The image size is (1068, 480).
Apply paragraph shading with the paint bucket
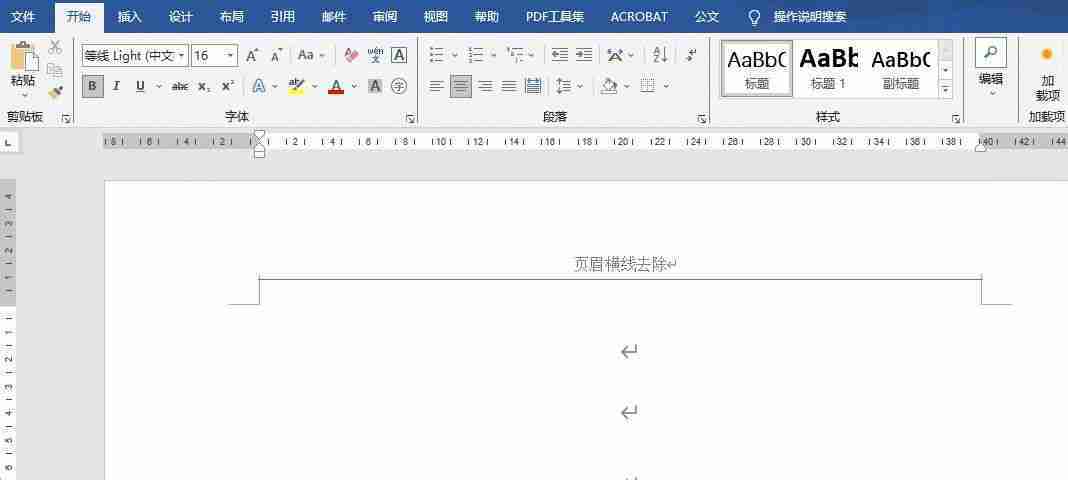[x=610, y=86]
